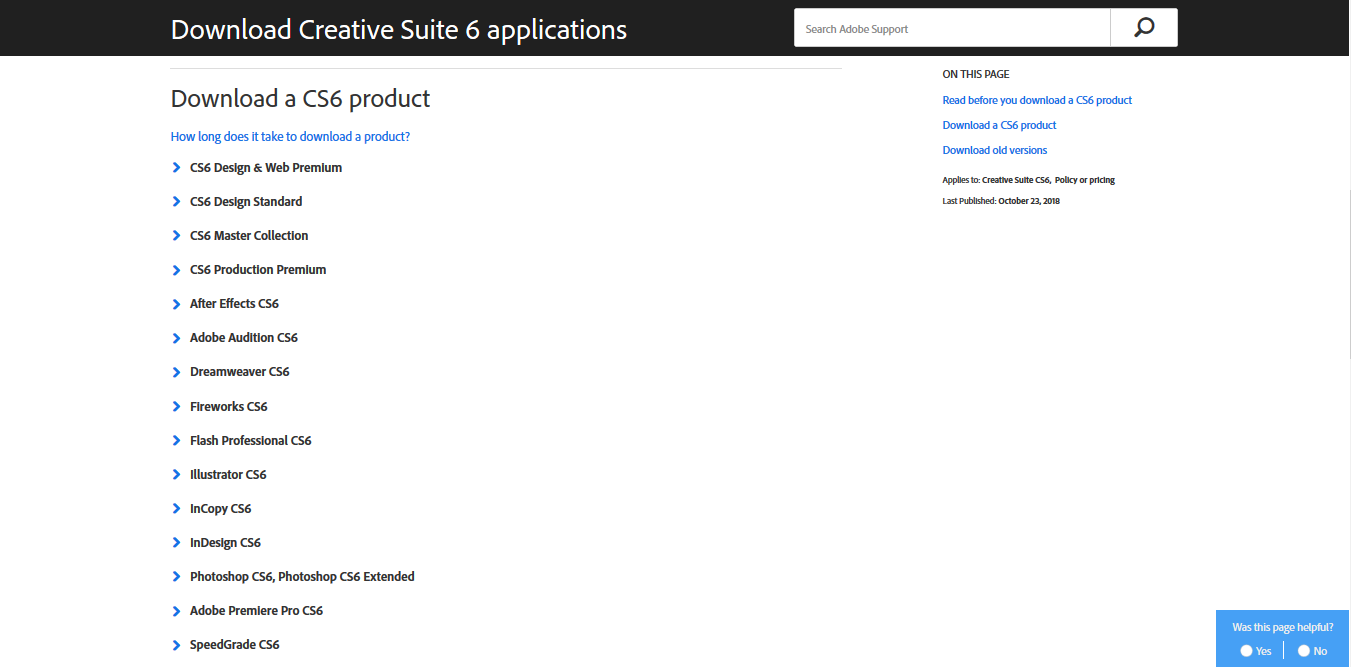The image size is (1351, 667).
Task: Click the 'CS6 Master Collection' label
Action: (249, 236)
